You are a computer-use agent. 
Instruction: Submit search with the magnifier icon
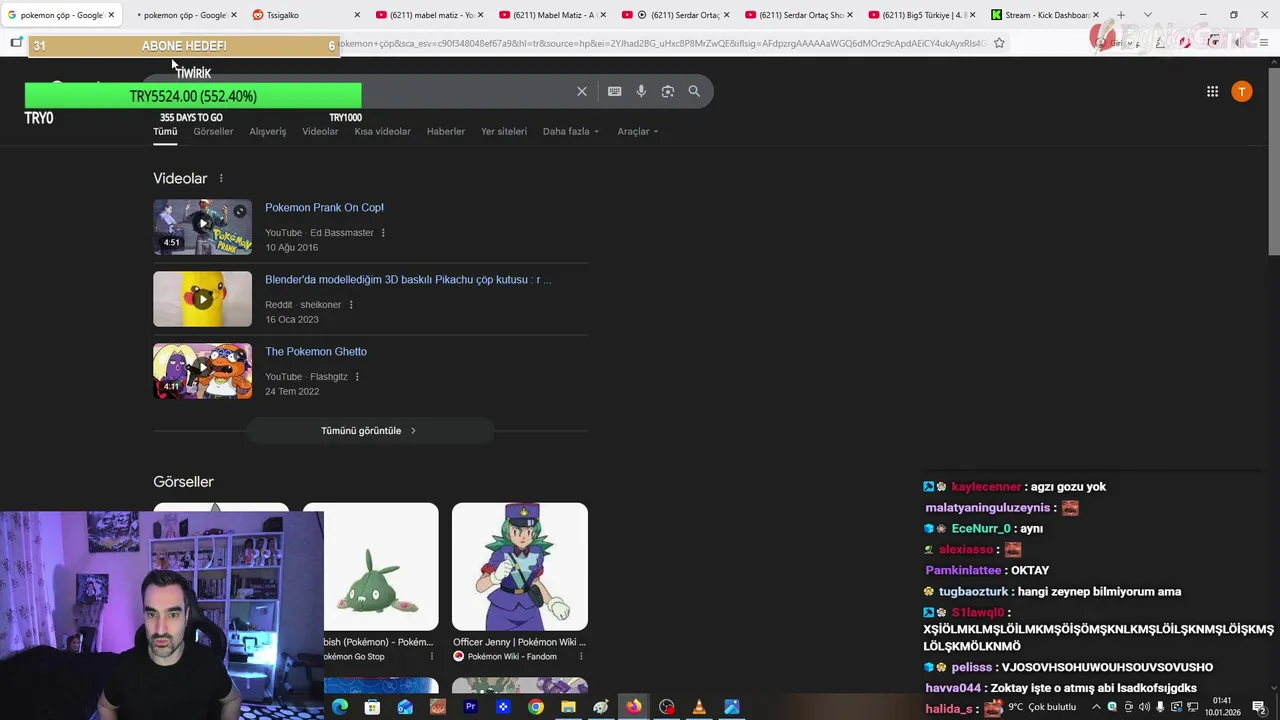(694, 91)
